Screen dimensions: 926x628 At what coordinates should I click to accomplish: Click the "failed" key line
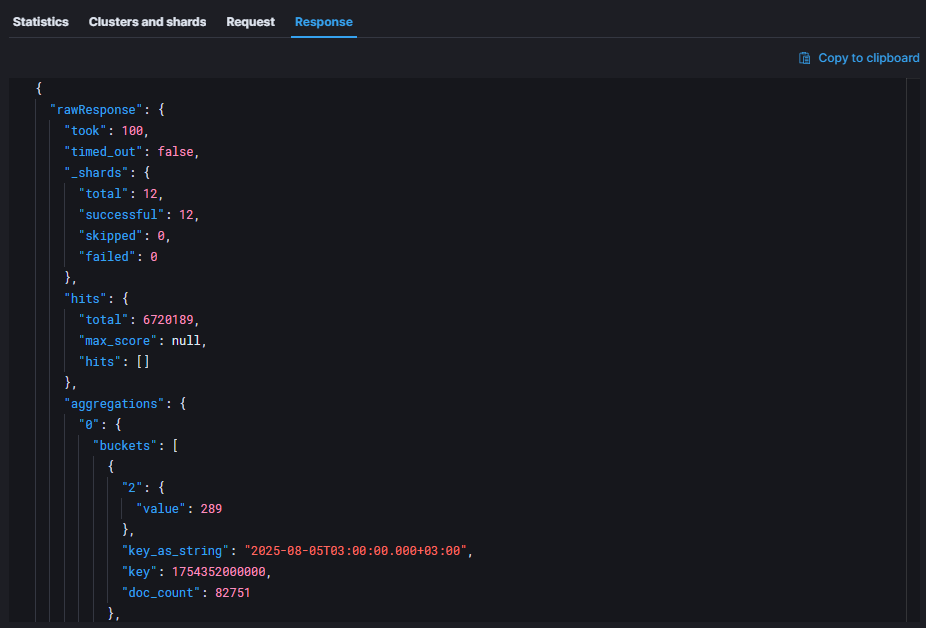pos(118,256)
